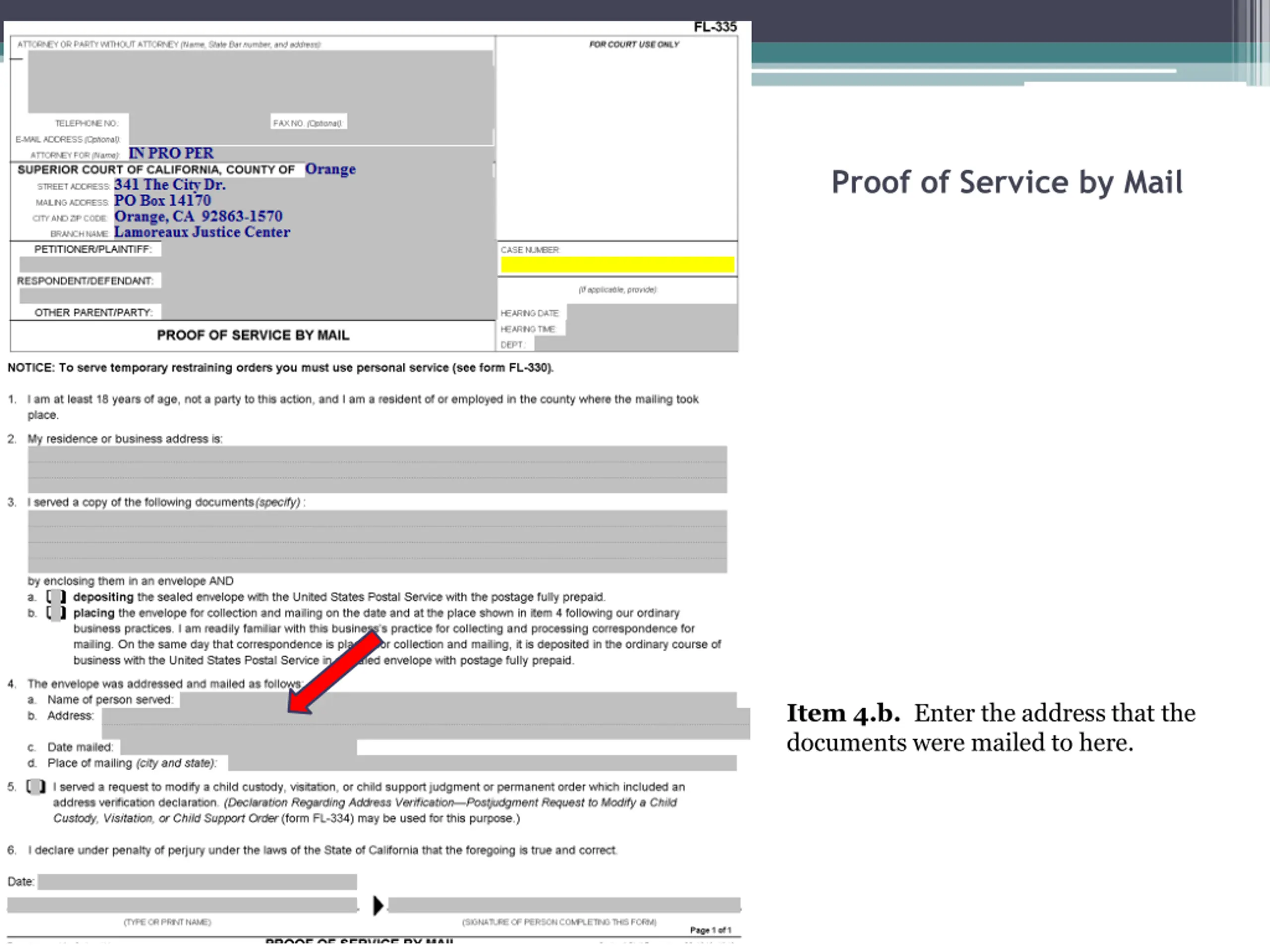The height and width of the screenshot is (952, 1270).
Task: Click the bottom Date field
Action: point(197,882)
